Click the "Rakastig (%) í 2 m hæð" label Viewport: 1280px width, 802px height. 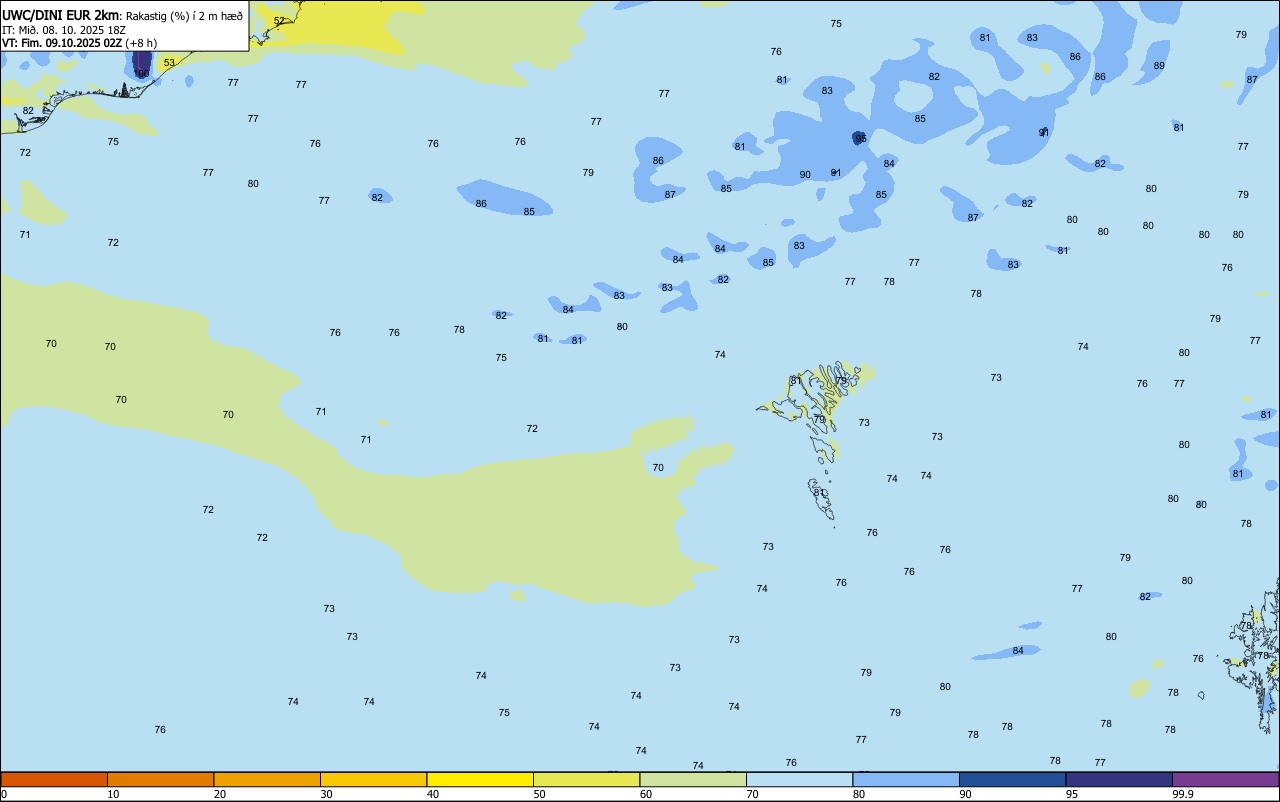pos(184,16)
